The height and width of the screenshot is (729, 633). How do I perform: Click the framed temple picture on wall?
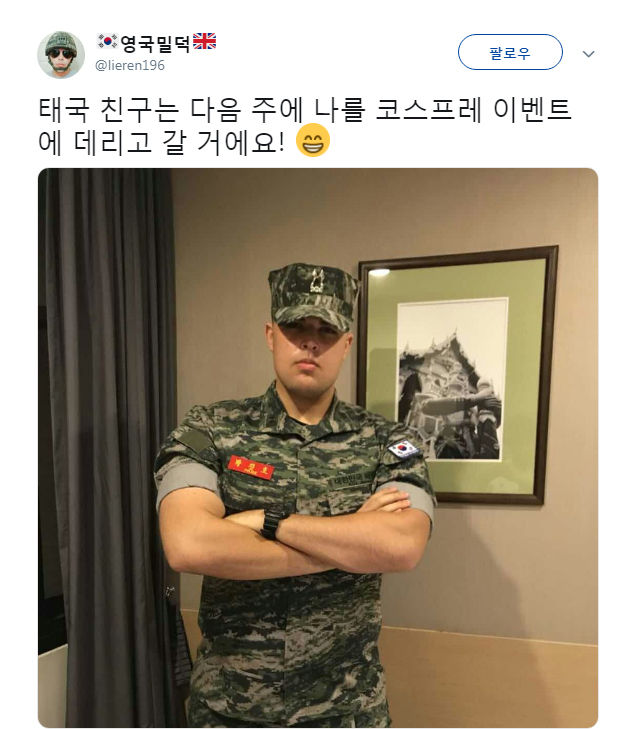[458, 375]
